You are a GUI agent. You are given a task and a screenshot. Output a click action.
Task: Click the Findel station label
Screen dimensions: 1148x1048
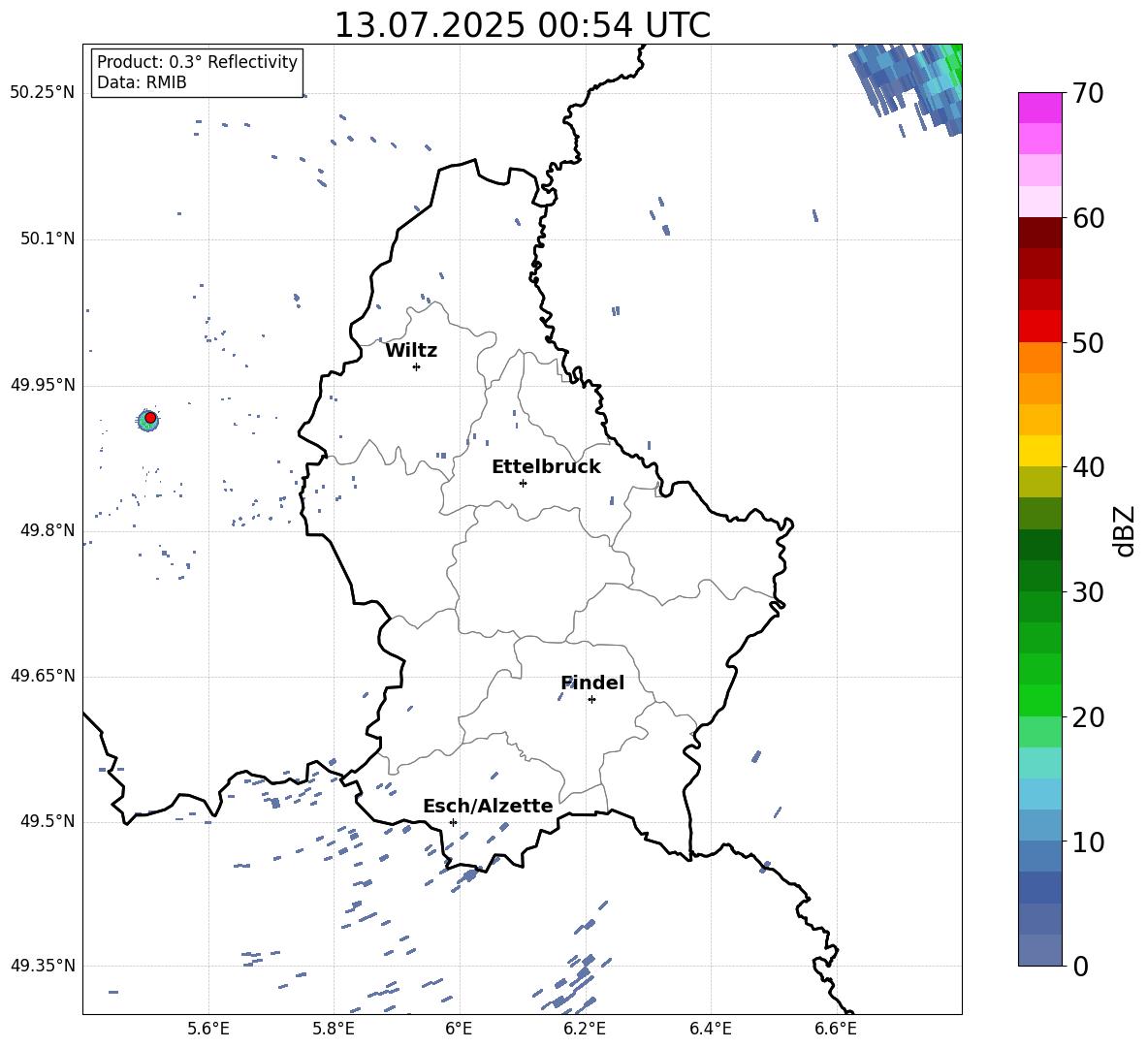pyautogui.click(x=592, y=683)
